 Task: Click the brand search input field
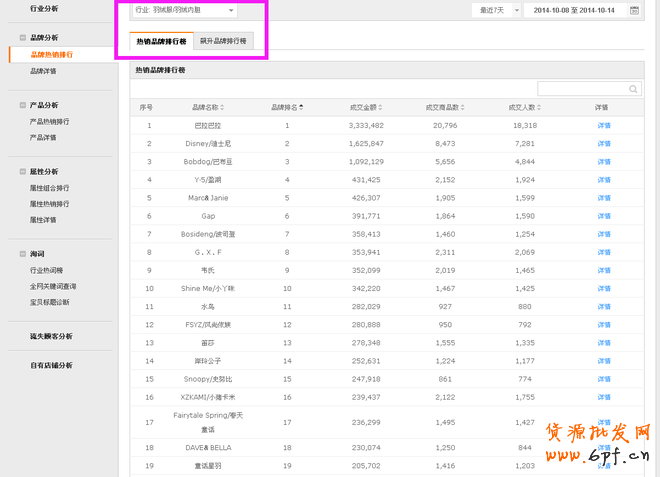pos(583,89)
